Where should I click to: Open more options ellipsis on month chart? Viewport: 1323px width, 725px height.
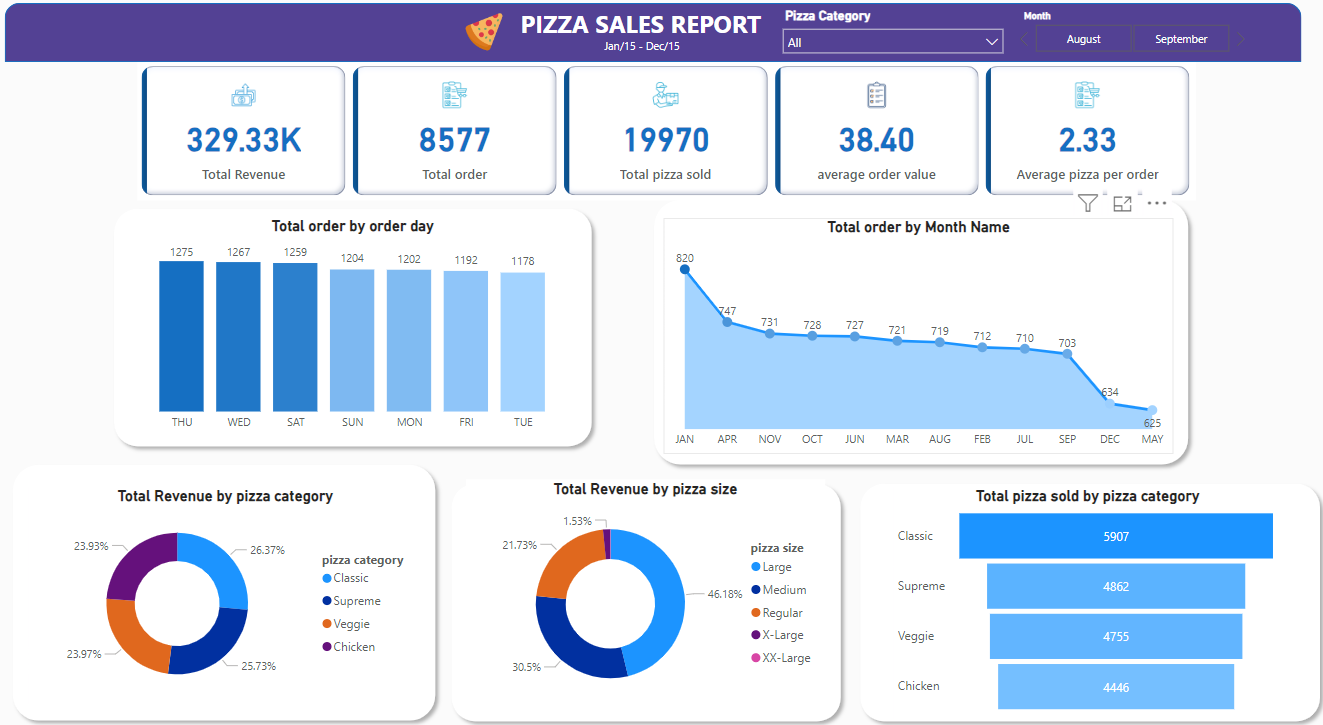tap(1157, 204)
